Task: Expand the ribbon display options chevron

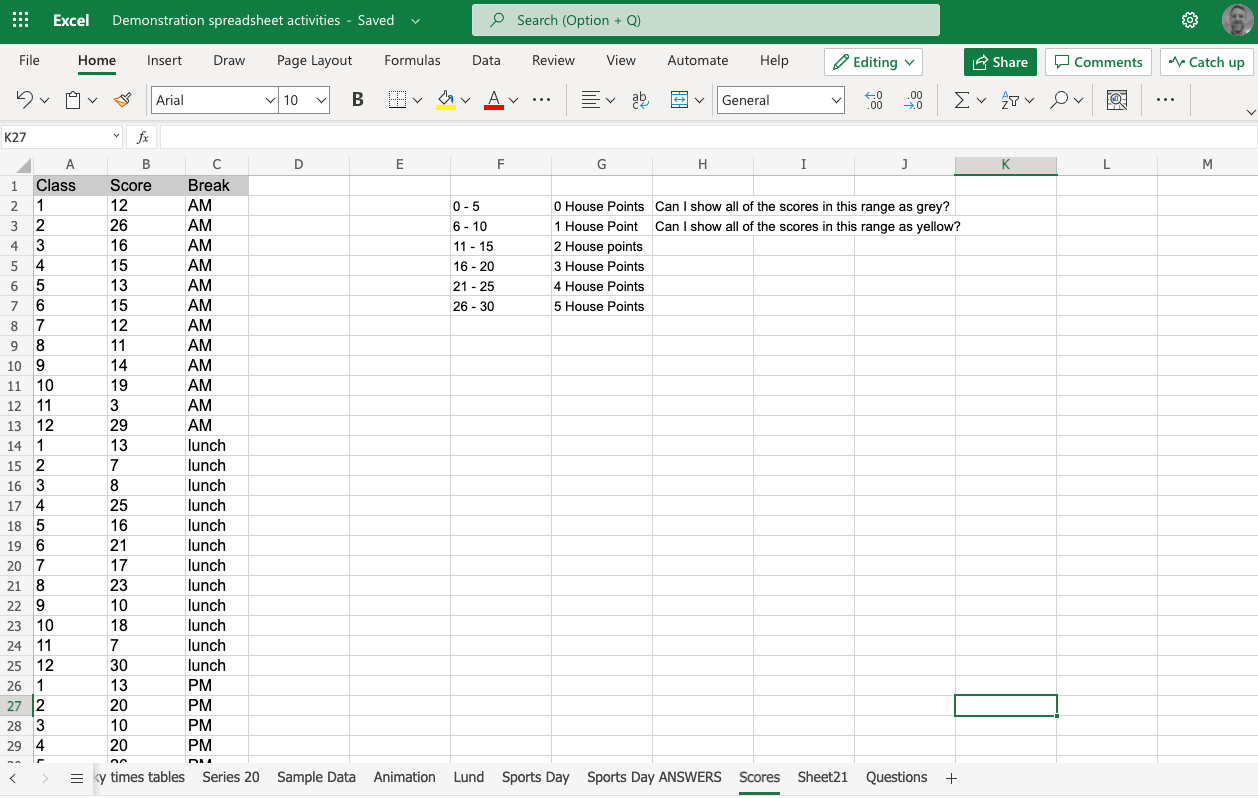Action: coord(1250,112)
